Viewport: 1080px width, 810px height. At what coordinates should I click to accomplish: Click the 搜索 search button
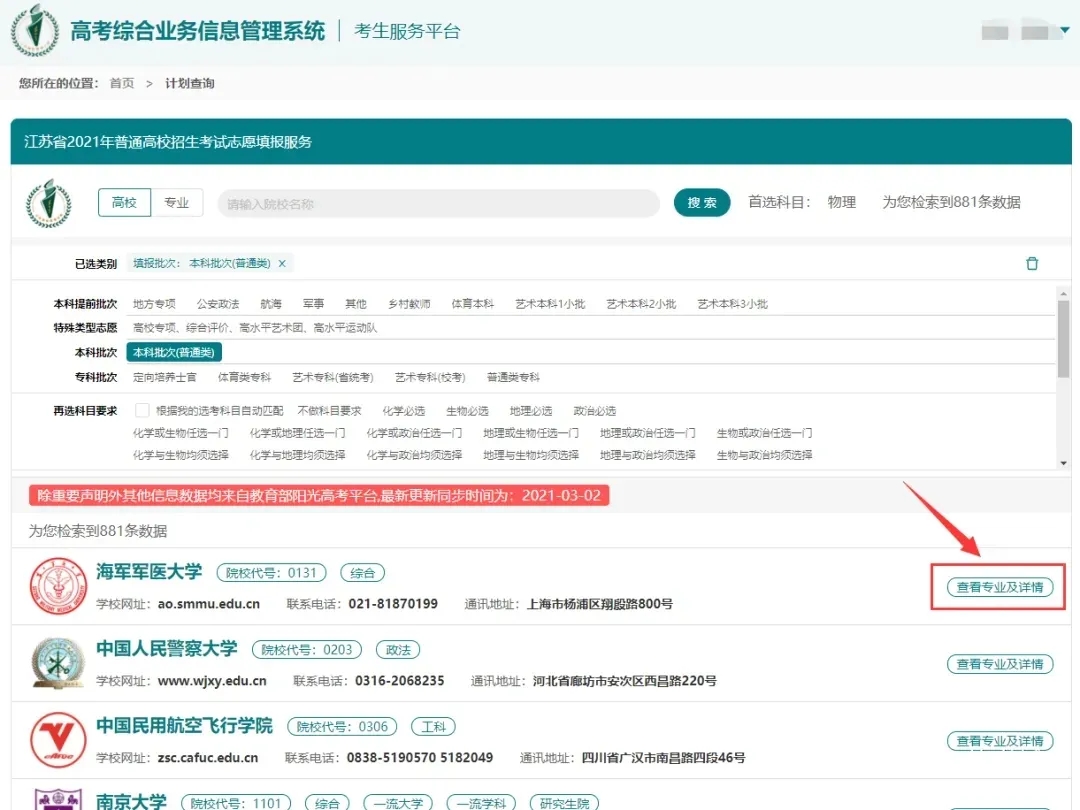pyautogui.click(x=702, y=203)
